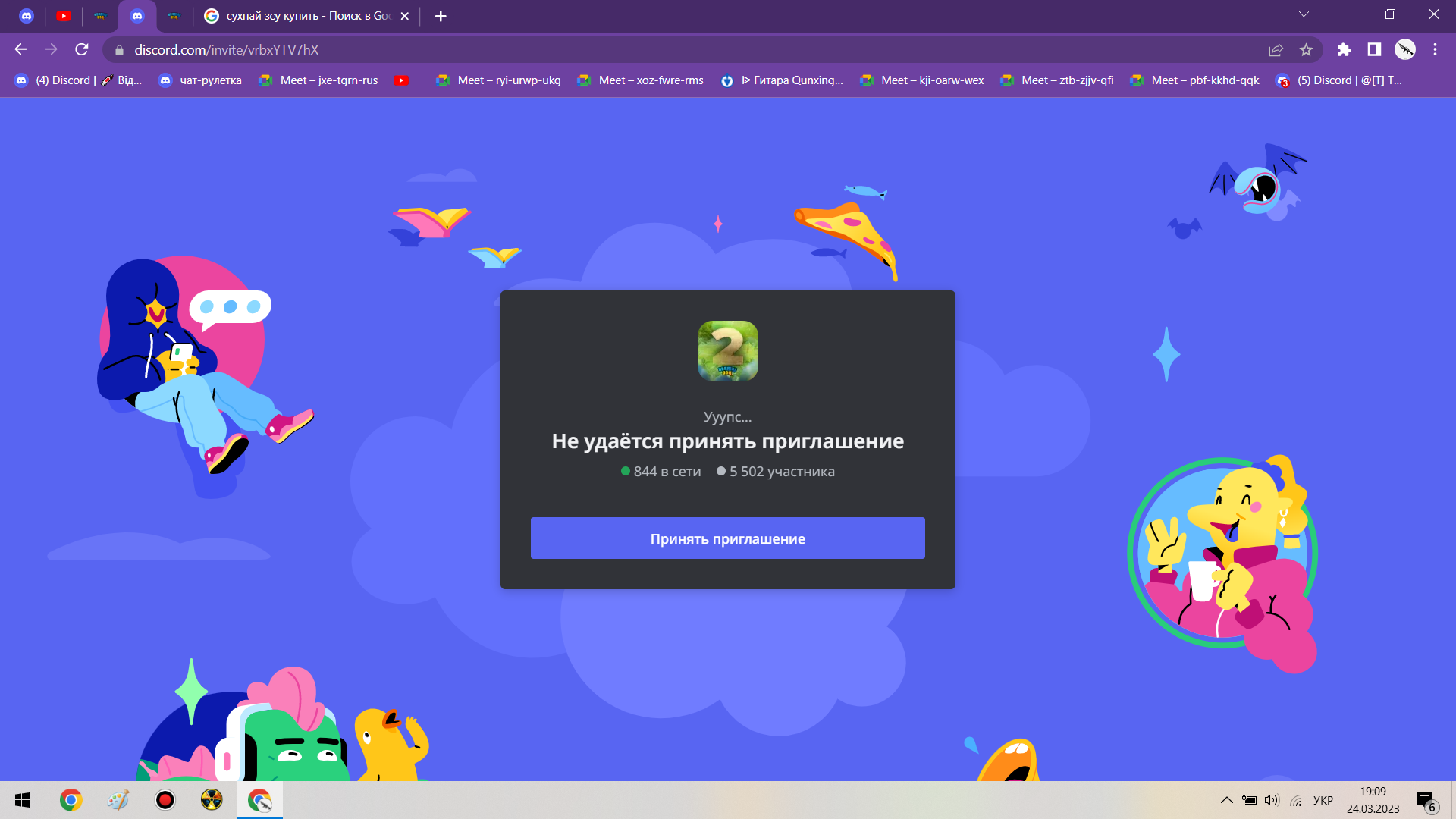Go back to previous page

[x=20, y=49]
